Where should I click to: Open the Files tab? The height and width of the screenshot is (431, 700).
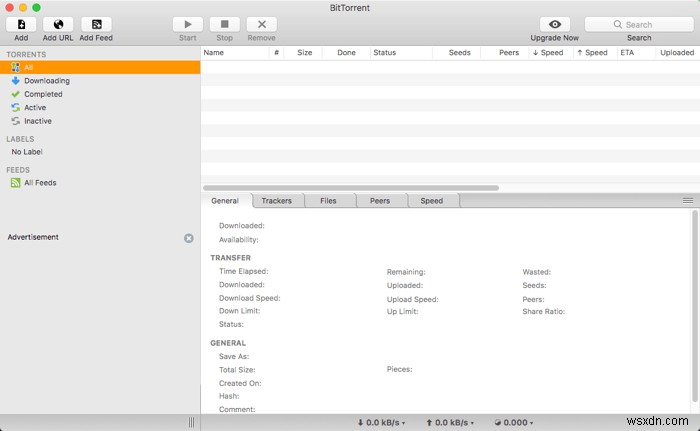coord(328,201)
